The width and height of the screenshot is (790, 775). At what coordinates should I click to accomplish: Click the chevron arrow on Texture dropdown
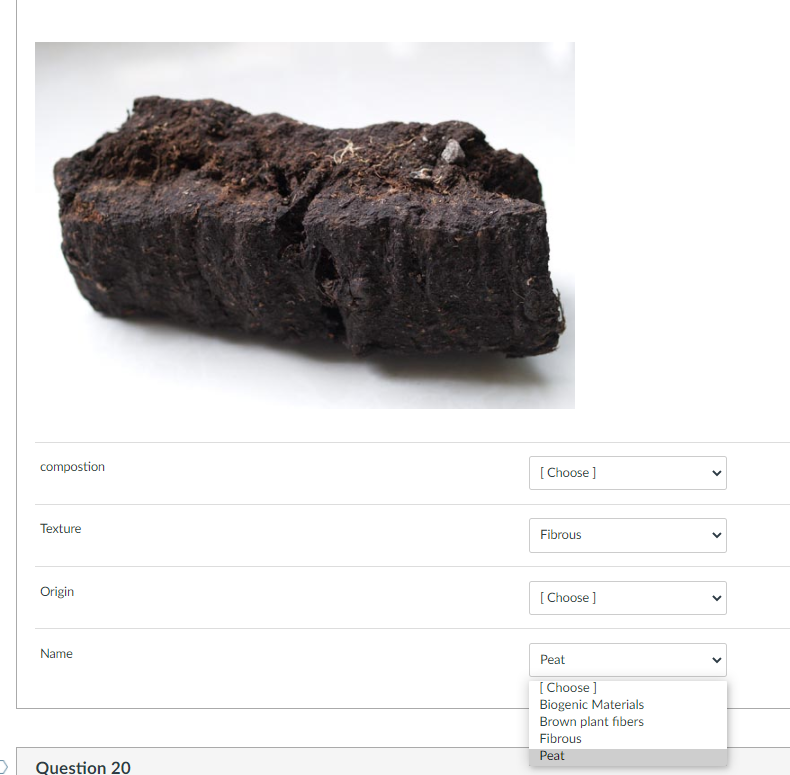click(x=716, y=535)
